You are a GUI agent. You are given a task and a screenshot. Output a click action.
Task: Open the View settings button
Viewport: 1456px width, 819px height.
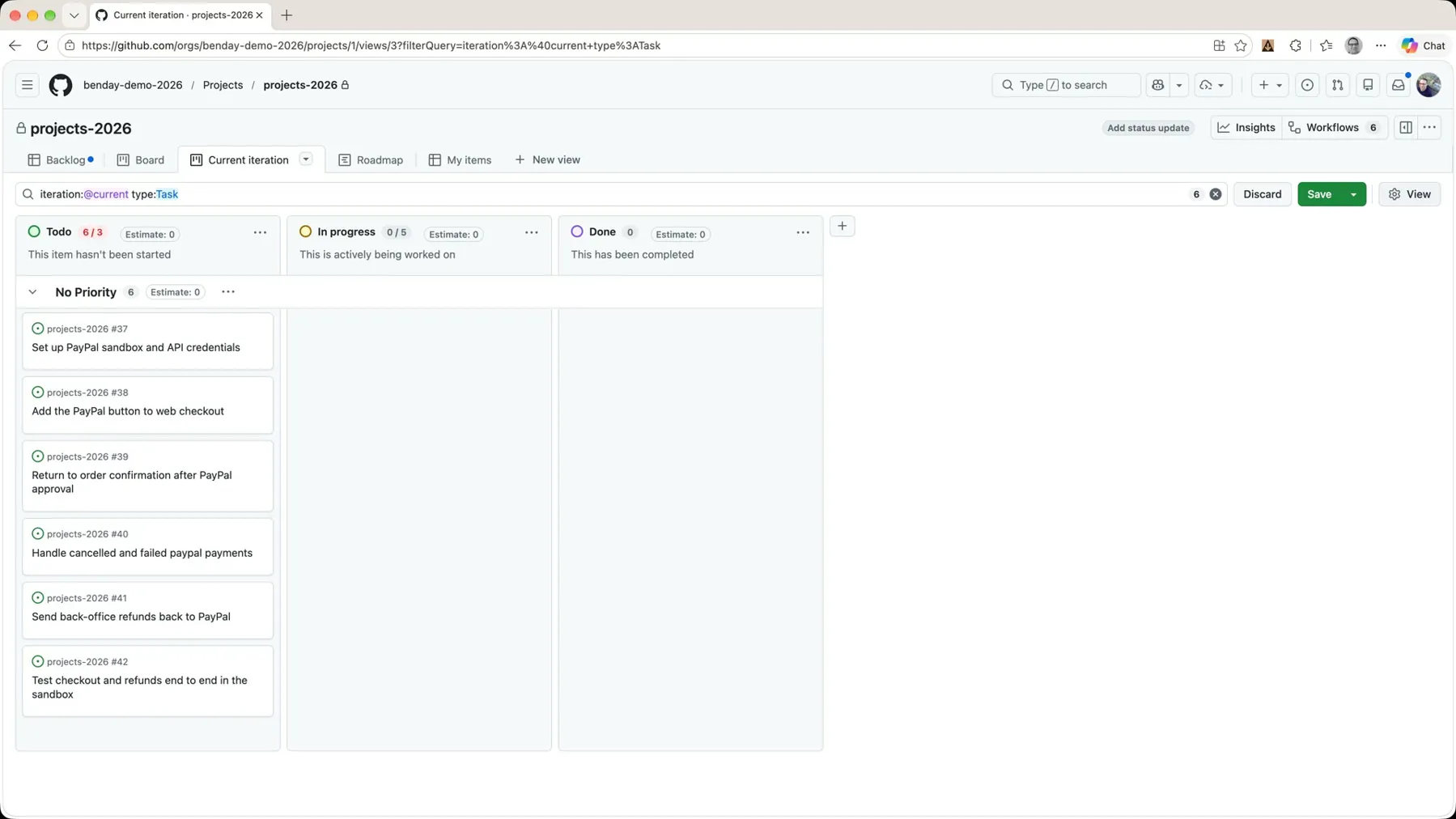pyautogui.click(x=1410, y=194)
